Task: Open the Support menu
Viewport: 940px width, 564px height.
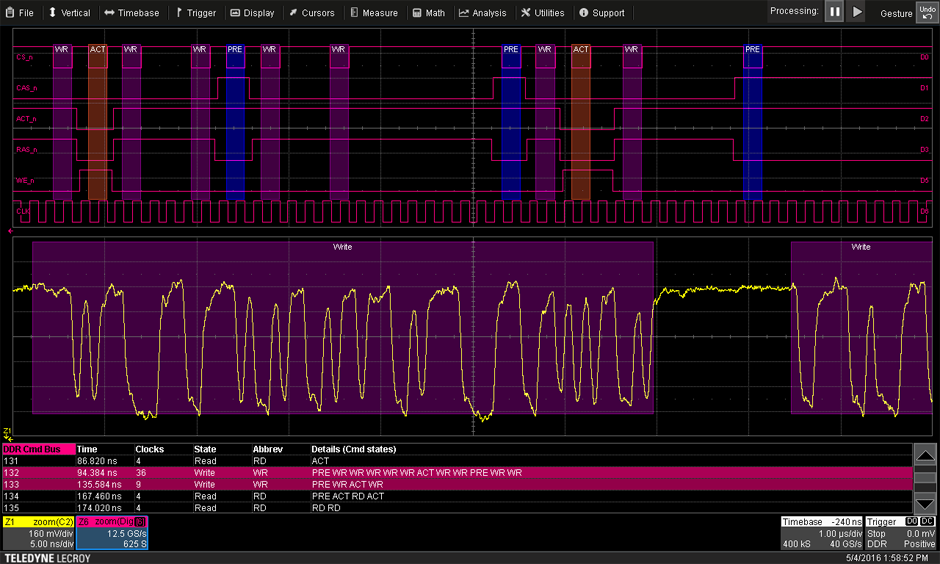Action: coord(602,13)
